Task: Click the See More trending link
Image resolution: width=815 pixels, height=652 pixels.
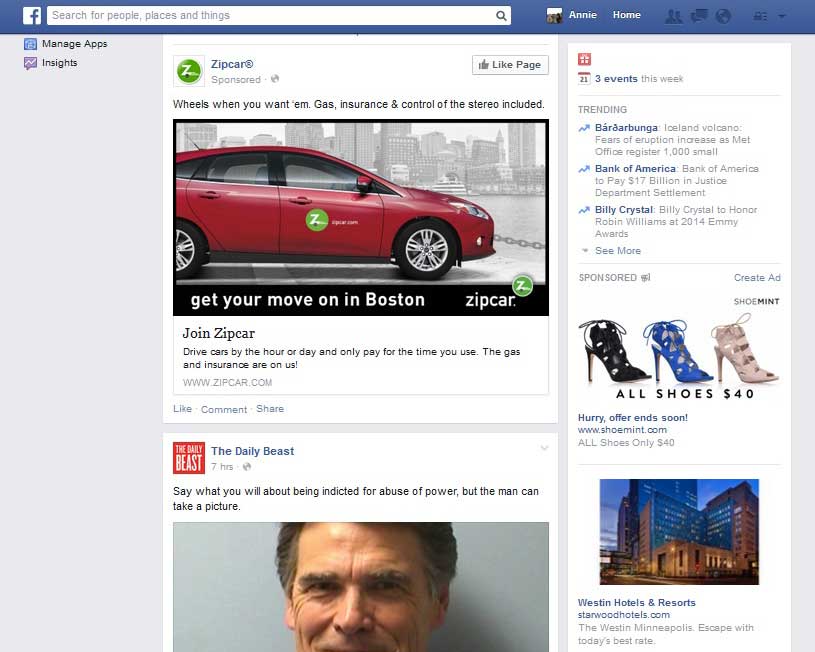Action: click(x=617, y=251)
